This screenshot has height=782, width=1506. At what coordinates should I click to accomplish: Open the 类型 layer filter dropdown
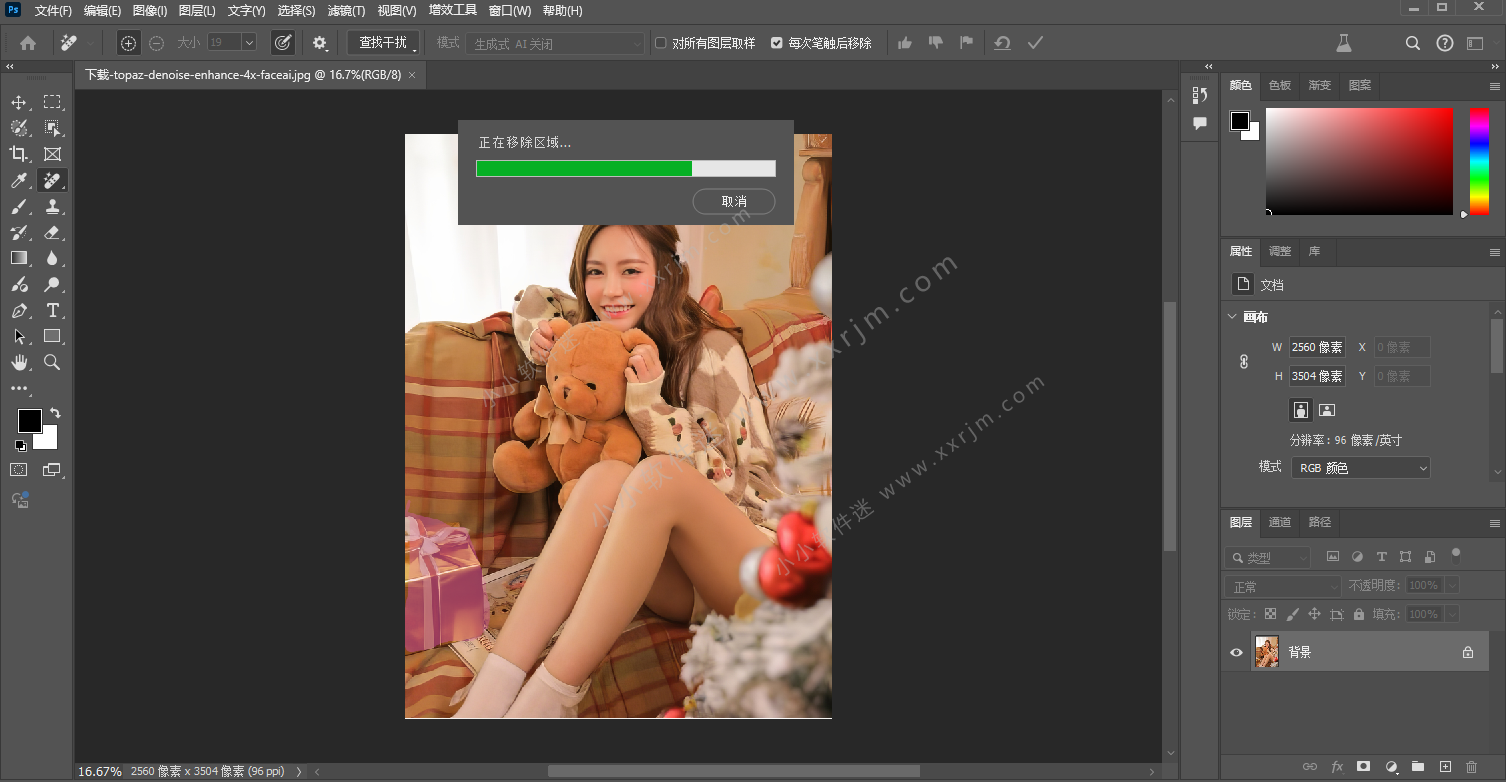(1268, 557)
